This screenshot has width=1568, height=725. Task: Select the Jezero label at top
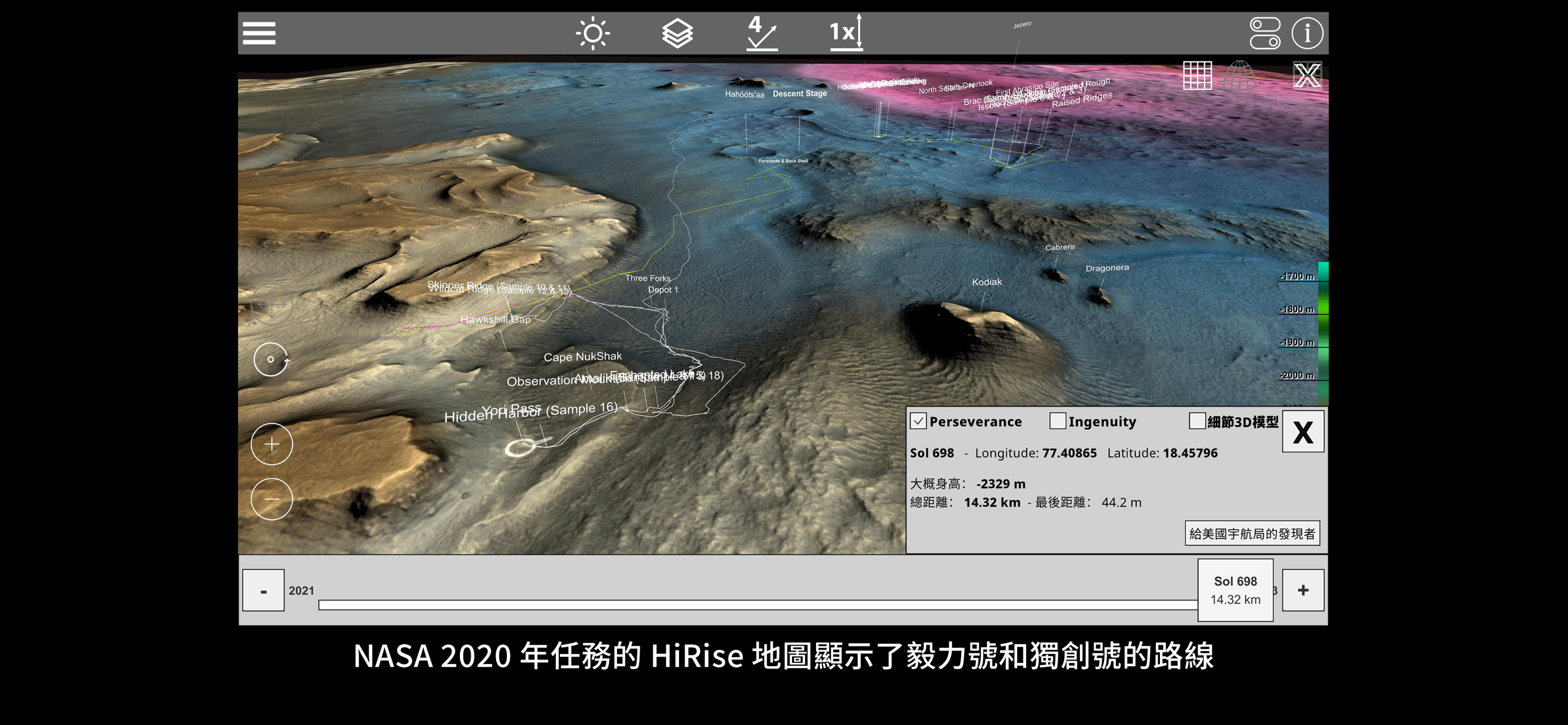[x=1022, y=24]
